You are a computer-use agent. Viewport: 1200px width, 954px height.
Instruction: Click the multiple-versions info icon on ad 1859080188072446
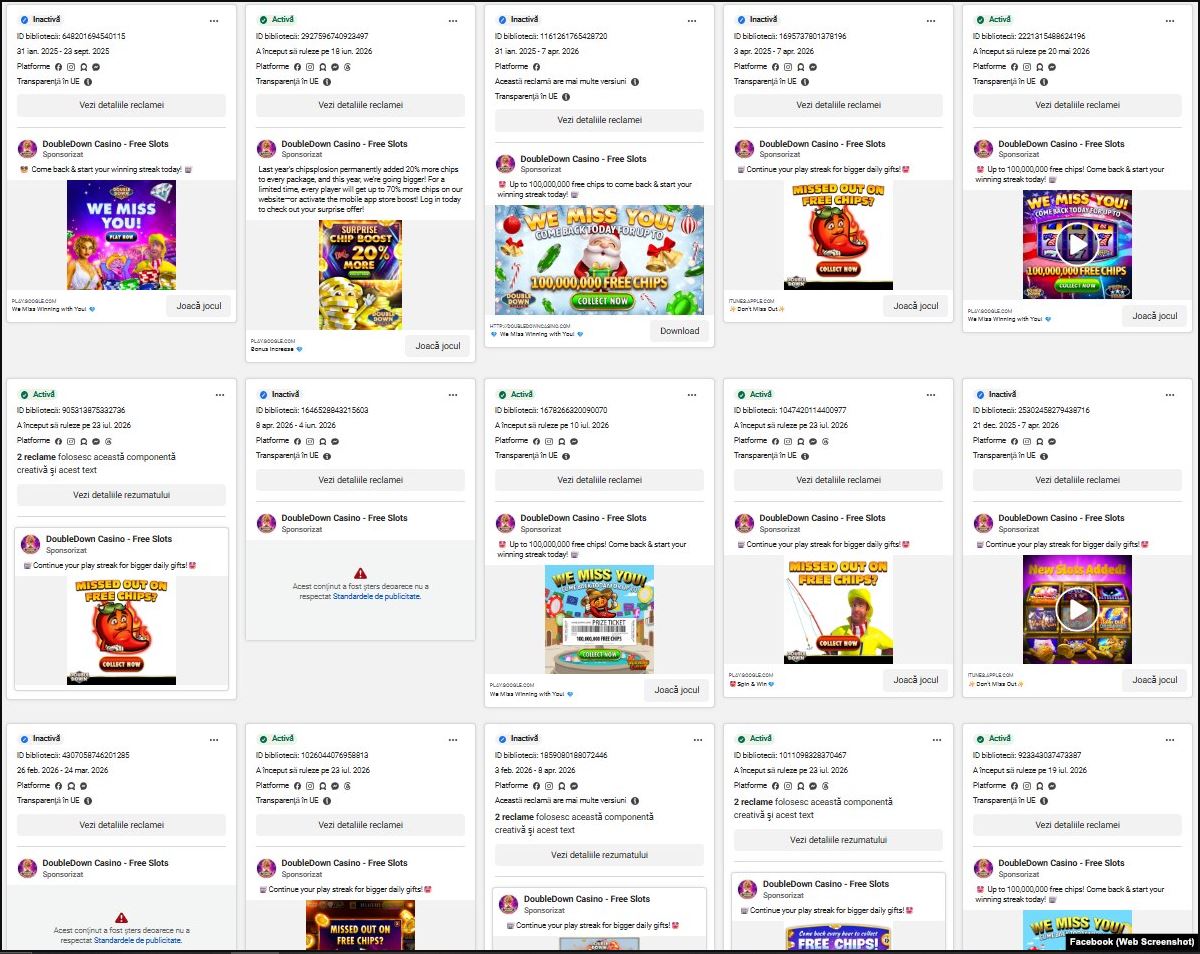tap(635, 801)
